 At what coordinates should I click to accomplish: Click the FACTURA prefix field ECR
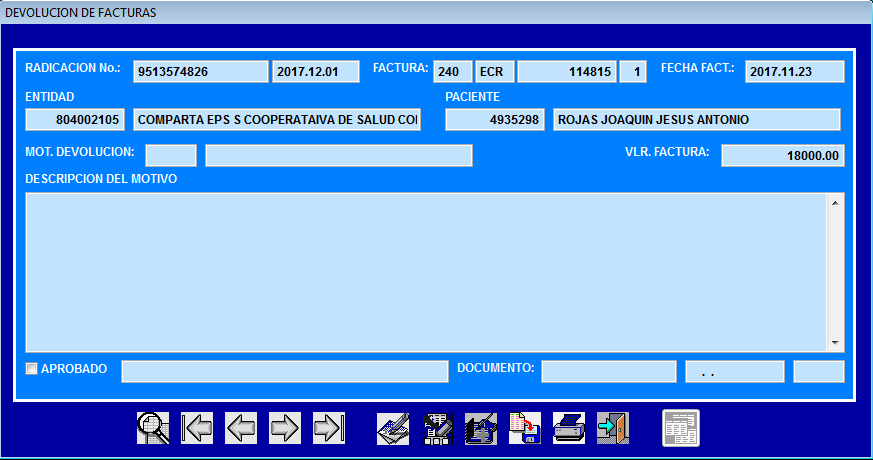tap(495, 72)
